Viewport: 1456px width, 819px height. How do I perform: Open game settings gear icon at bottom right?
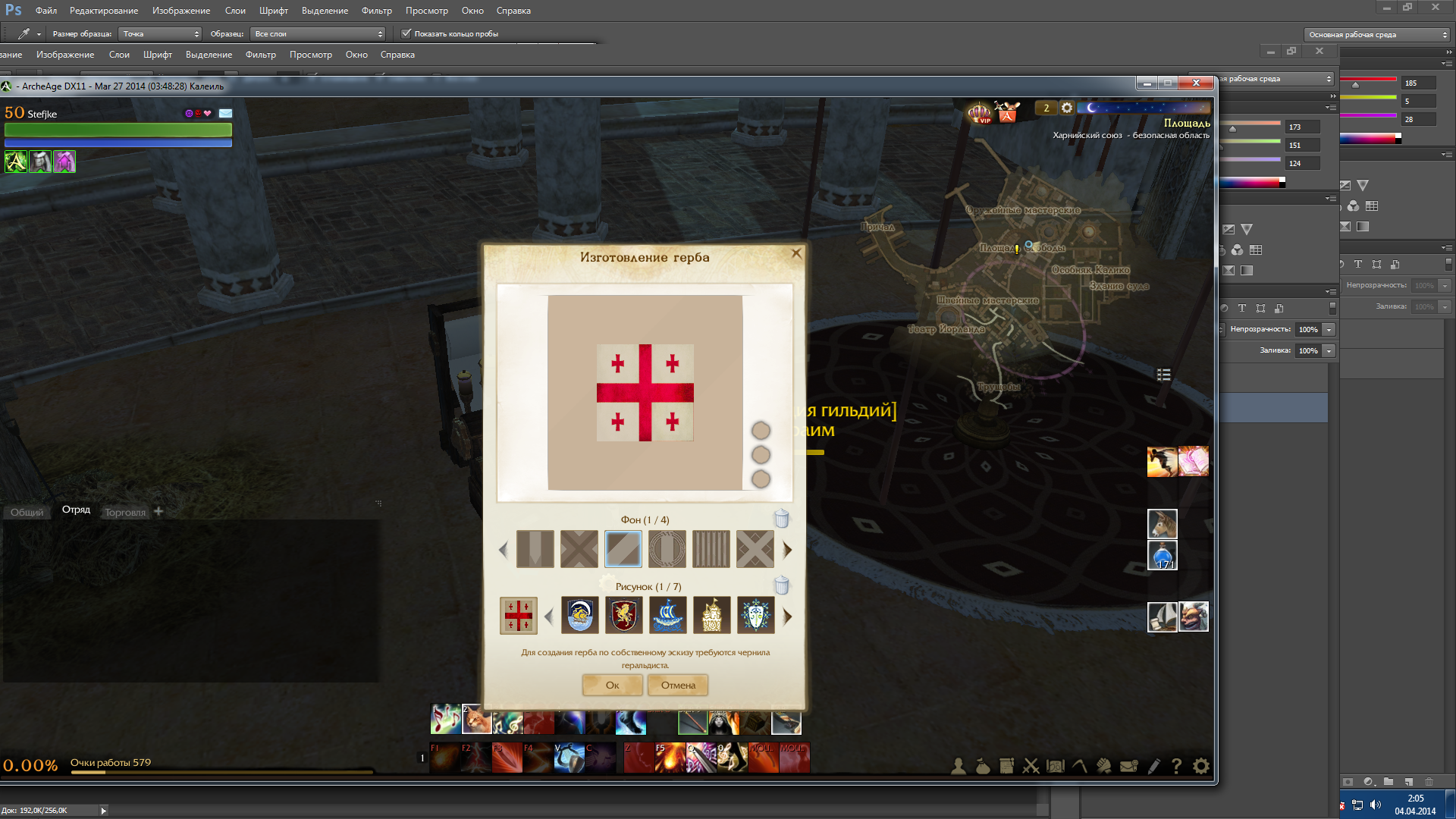1201,766
